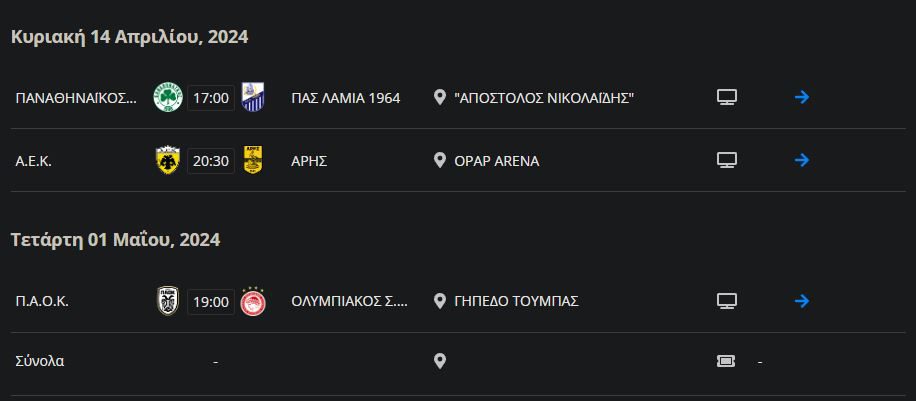
Task: Click TV icon for AEK–Aris match
Action: pyautogui.click(x=727, y=160)
